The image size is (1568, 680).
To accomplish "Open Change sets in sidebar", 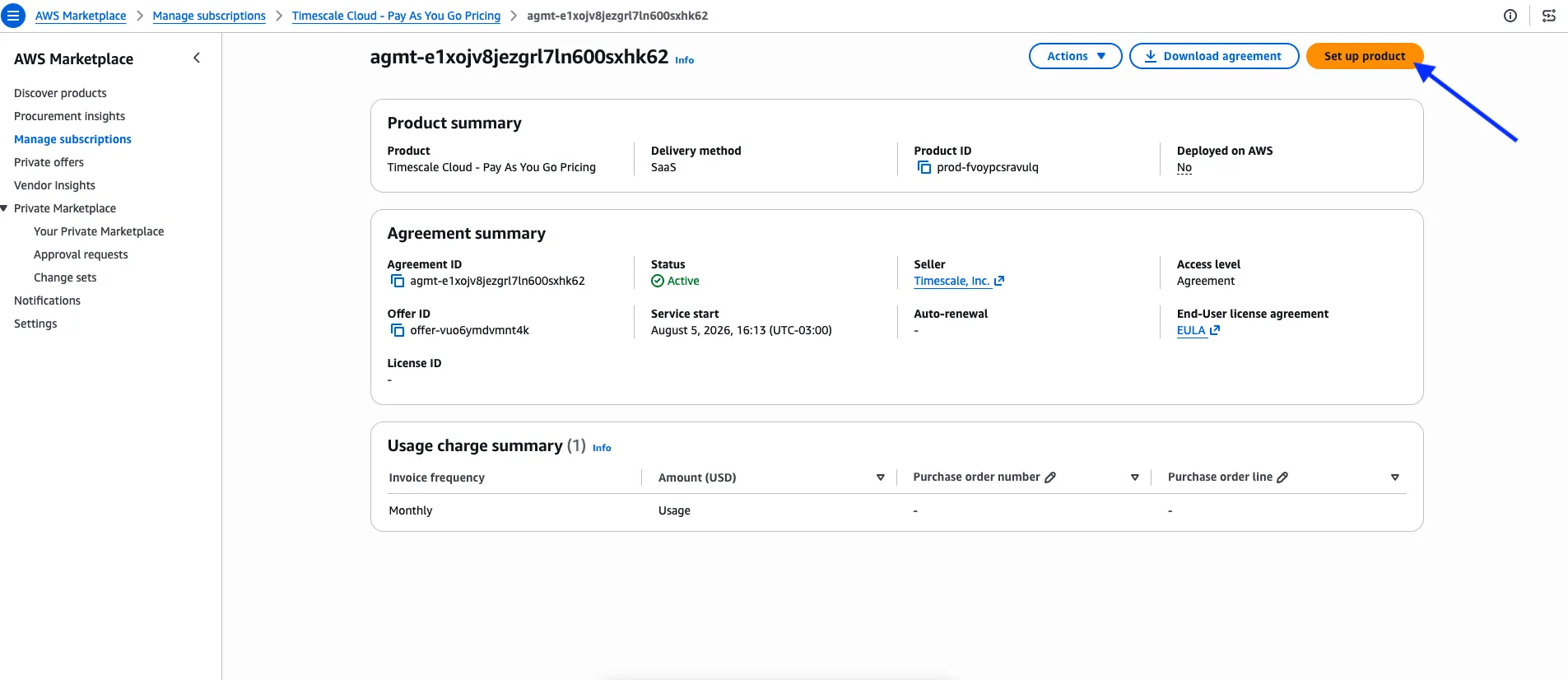I will (x=65, y=277).
